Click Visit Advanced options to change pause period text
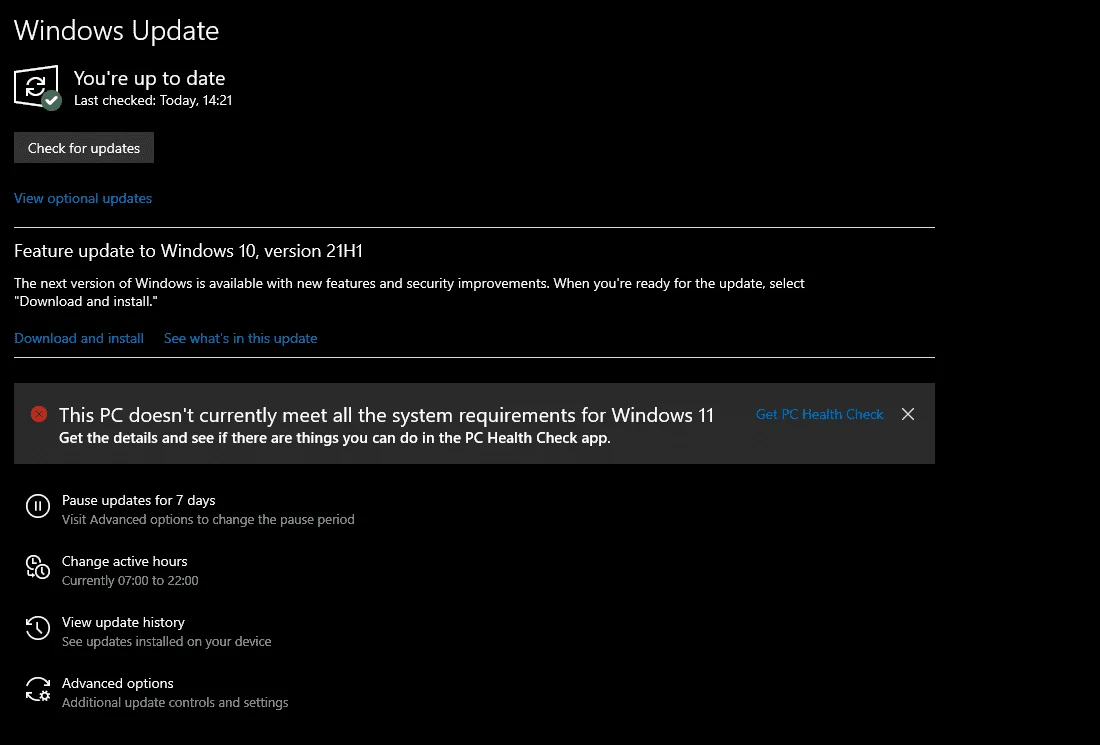The image size is (1100, 745). point(208,520)
